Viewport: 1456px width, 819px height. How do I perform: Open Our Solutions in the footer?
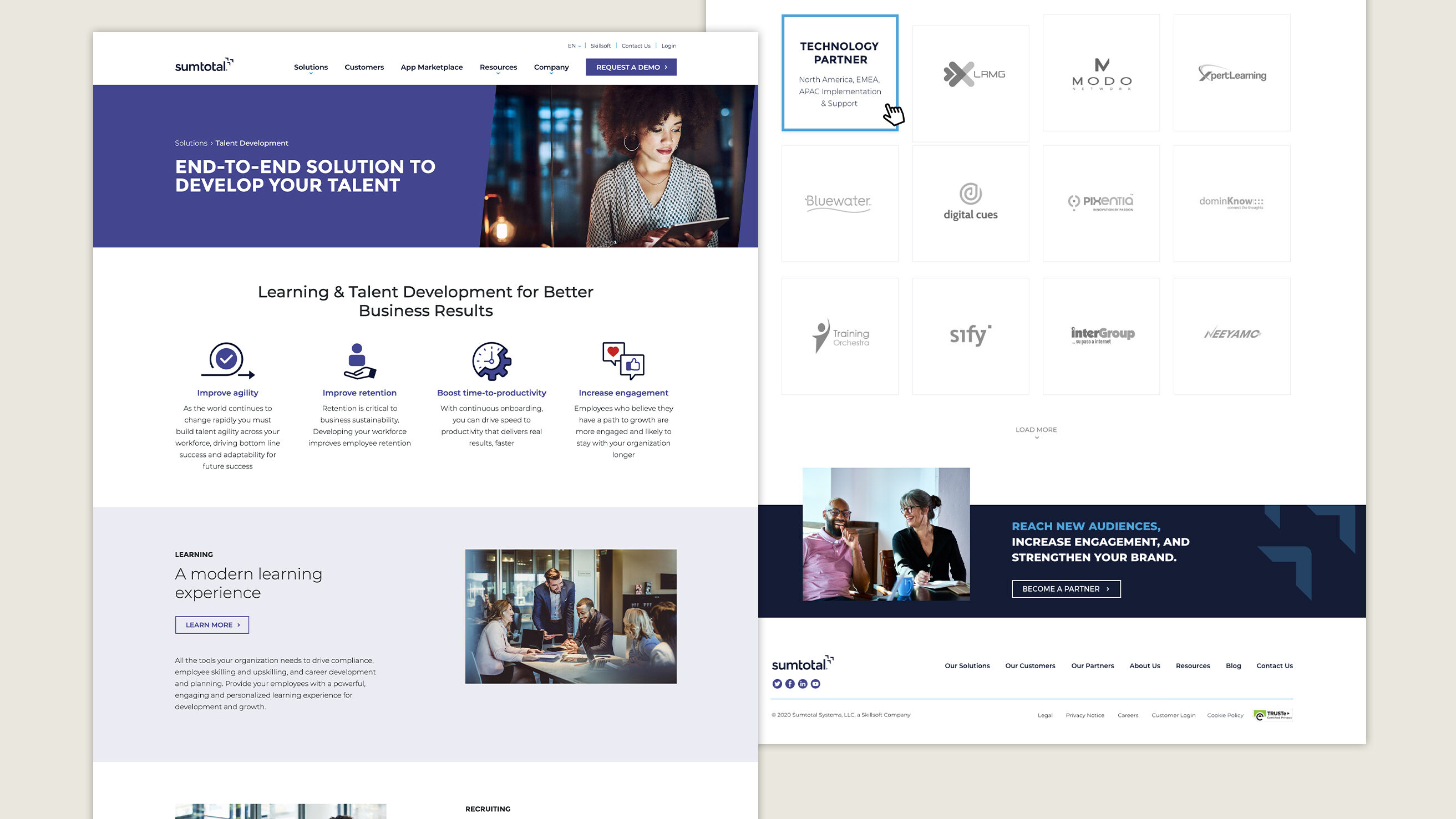tap(967, 666)
